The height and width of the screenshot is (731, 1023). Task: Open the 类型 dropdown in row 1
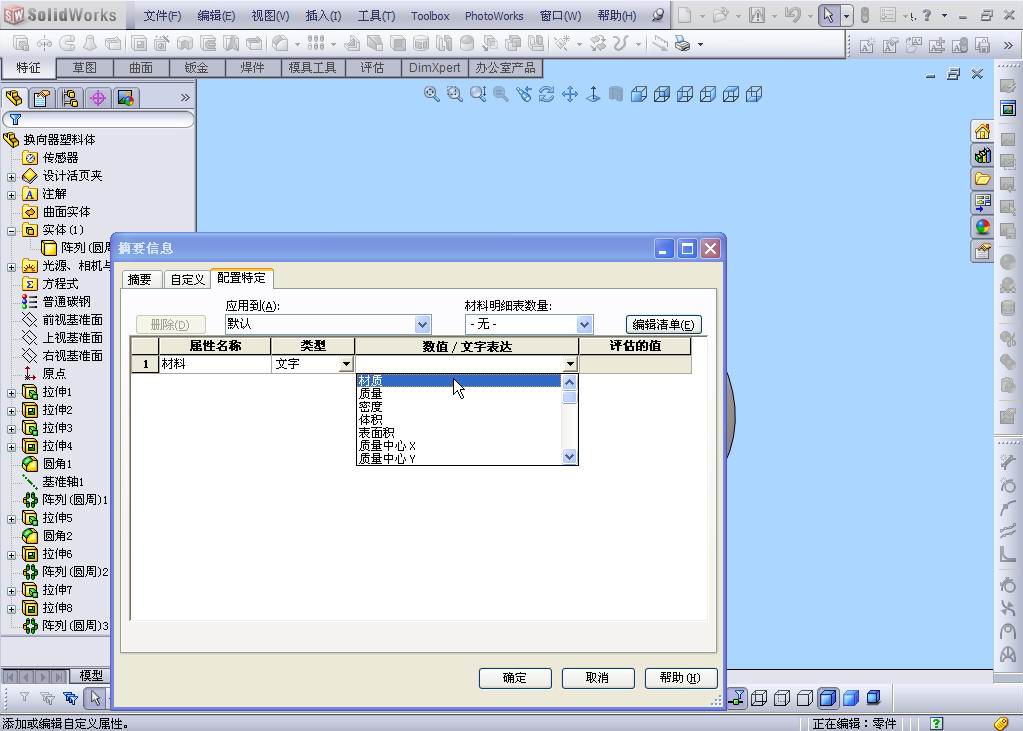pos(346,364)
